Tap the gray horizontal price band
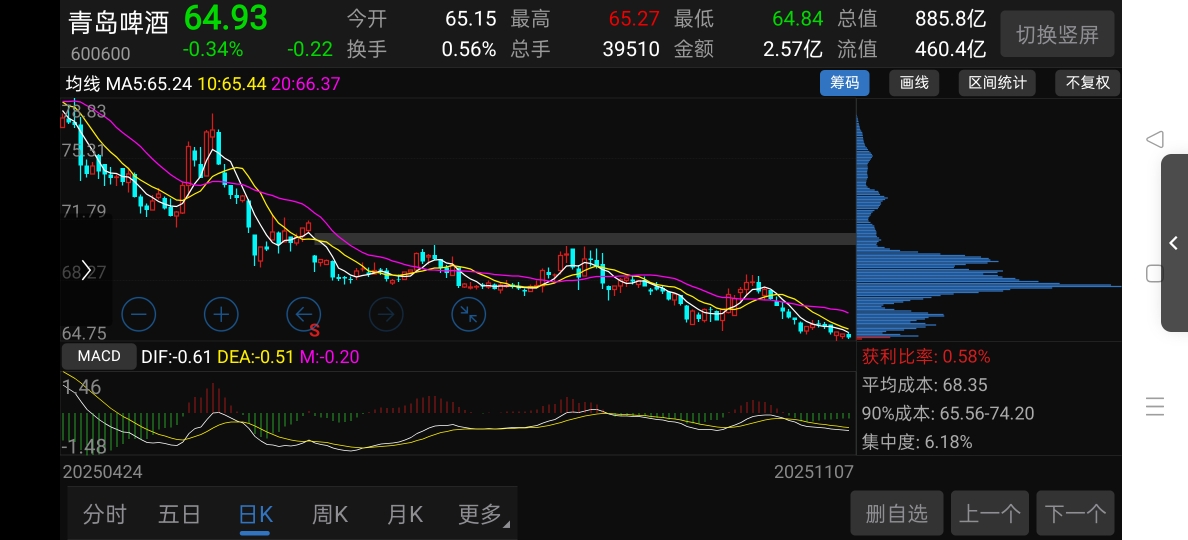1188x540 pixels. point(585,239)
